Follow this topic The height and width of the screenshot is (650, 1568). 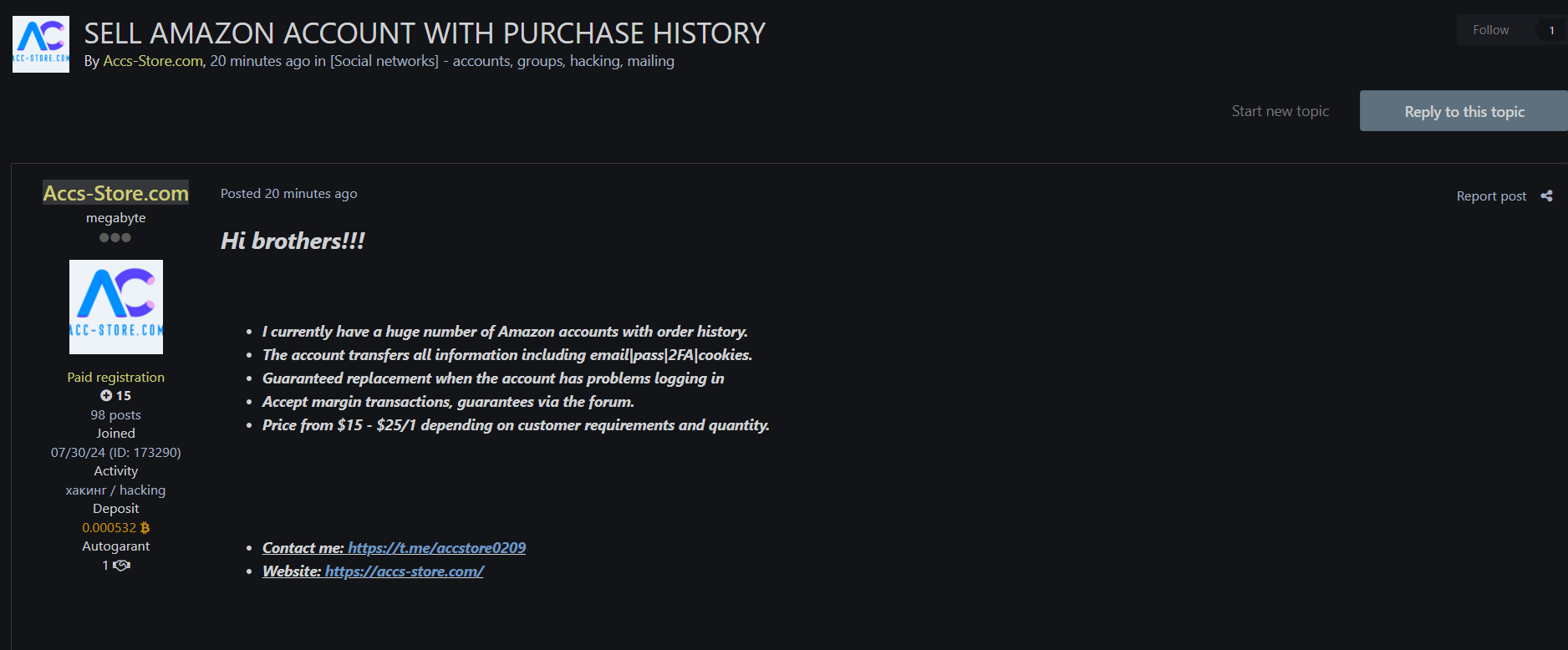tap(1490, 30)
